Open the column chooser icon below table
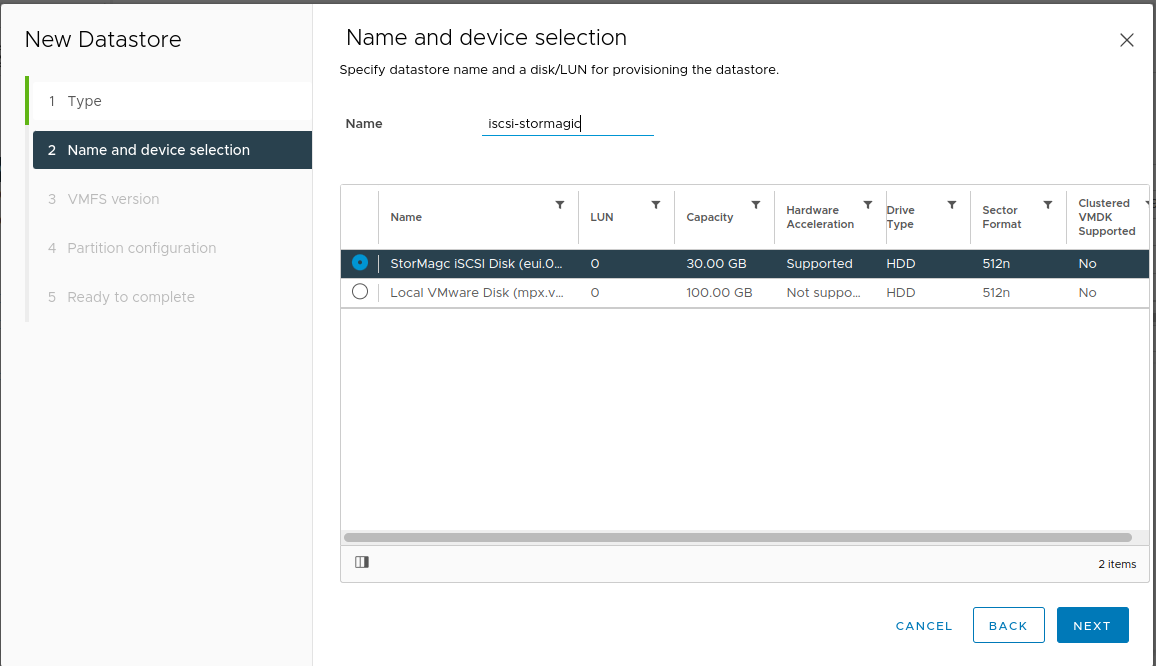1156x666 pixels. [x=362, y=562]
